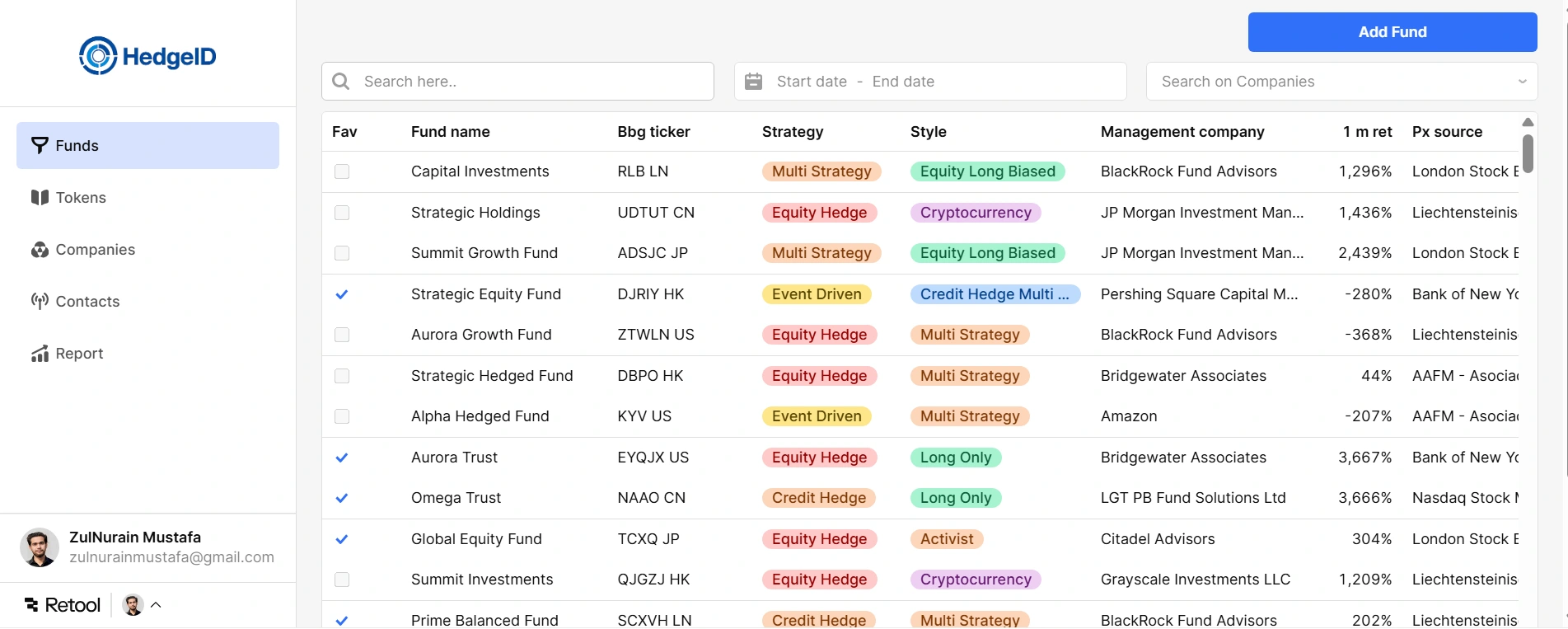Toggle favorite checkbox for Alpha Hedged Fund
The image size is (1568, 629).
coord(342,416)
